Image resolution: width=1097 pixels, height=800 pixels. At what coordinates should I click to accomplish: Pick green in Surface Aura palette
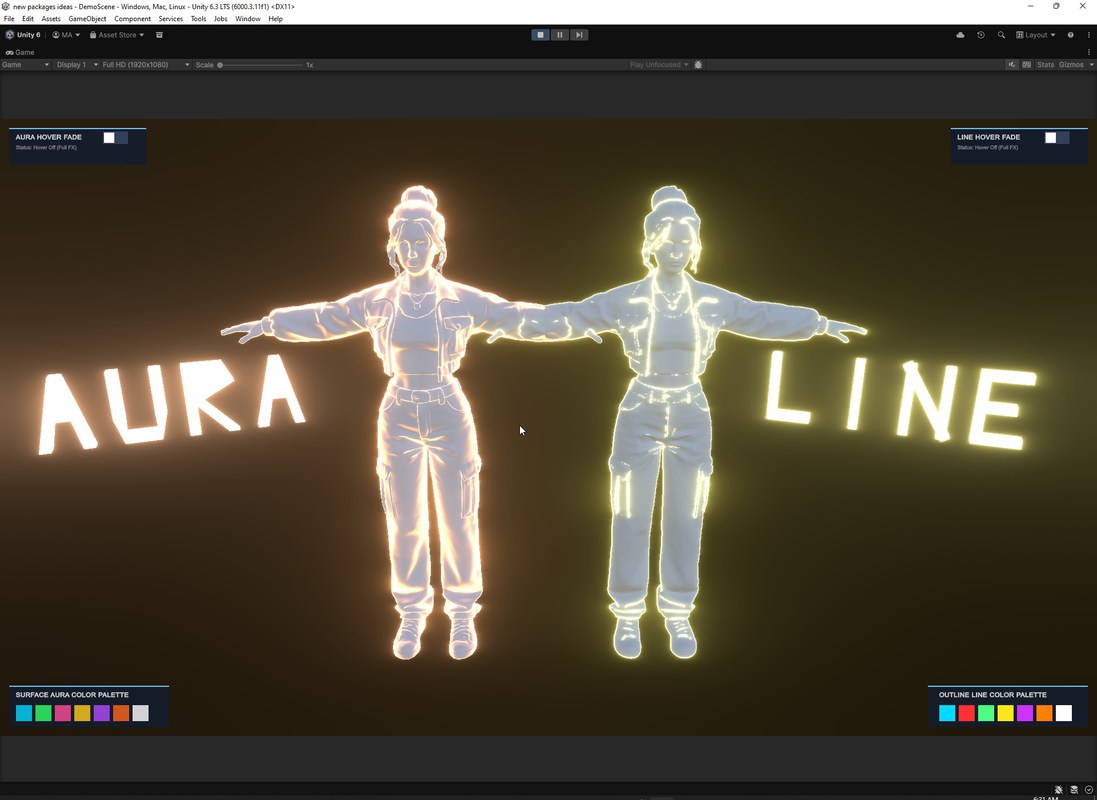pos(43,713)
